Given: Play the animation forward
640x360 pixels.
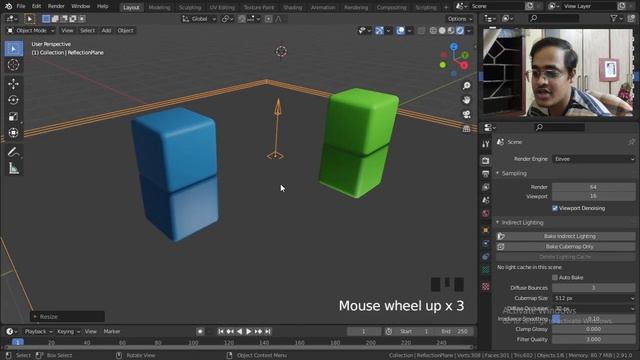Looking at the screenshot, I should (x=249, y=331).
